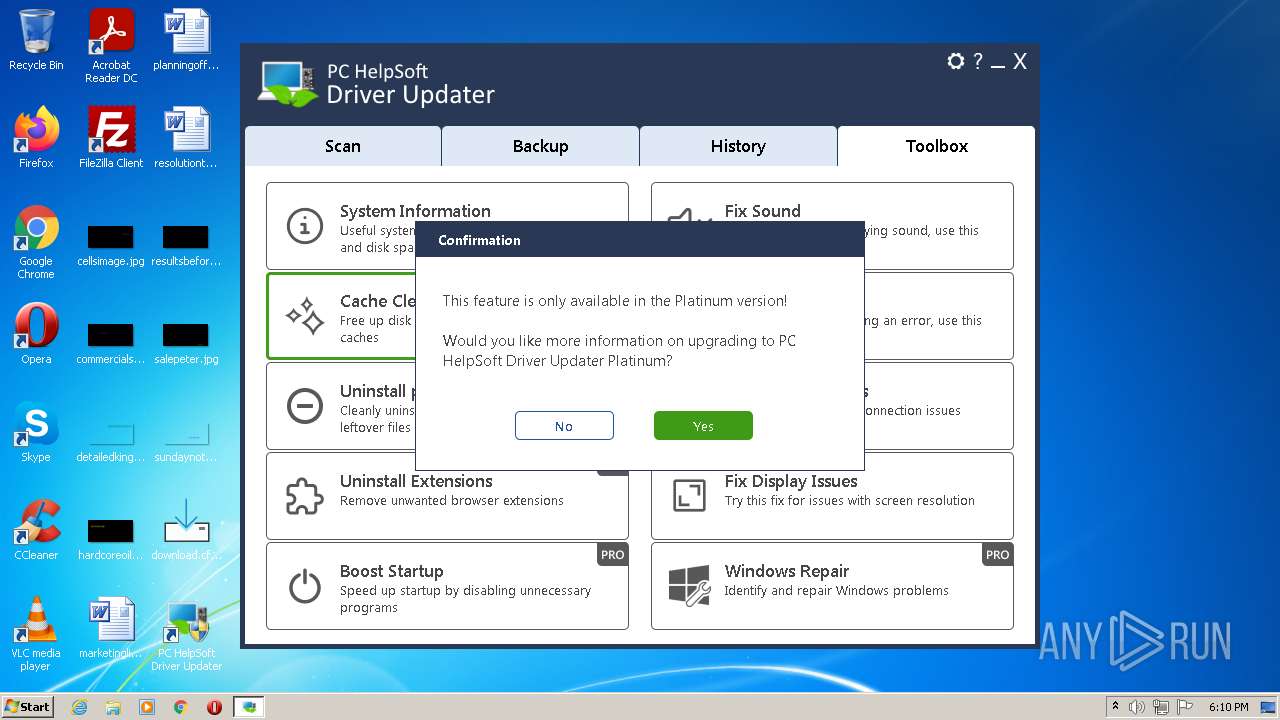Open PC HelpSoft Driver Updater desktop shortcut
Image resolution: width=1280 pixels, height=720 pixels.
186,634
